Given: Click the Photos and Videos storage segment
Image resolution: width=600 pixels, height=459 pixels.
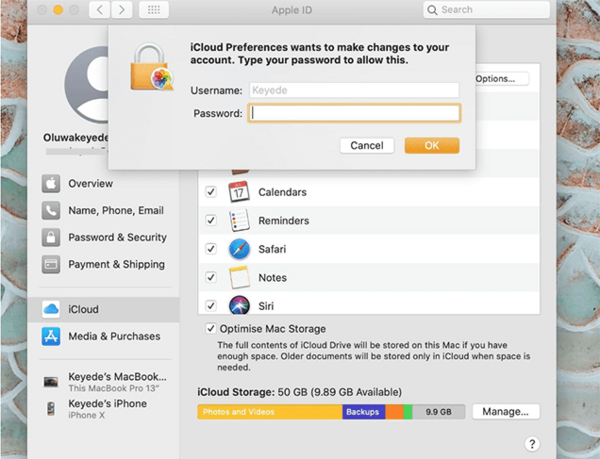Looking at the screenshot, I should 270,412.
